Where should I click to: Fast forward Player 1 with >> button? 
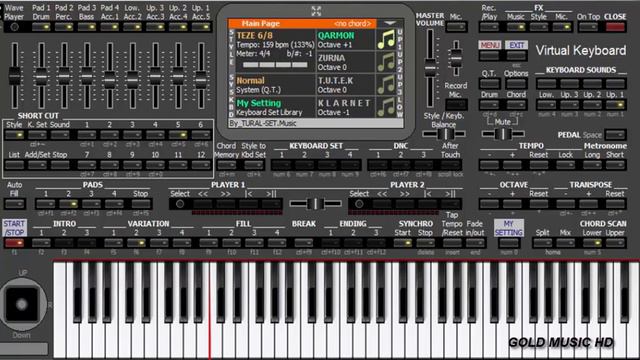pos(226,203)
